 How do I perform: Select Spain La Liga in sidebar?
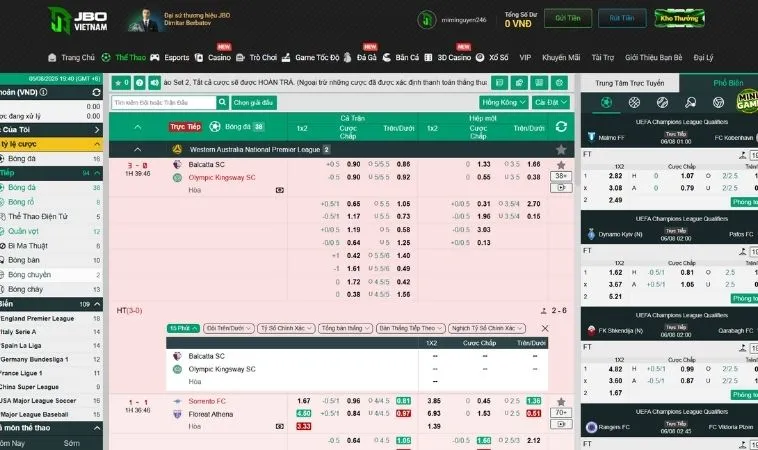click(x=51, y=346)
